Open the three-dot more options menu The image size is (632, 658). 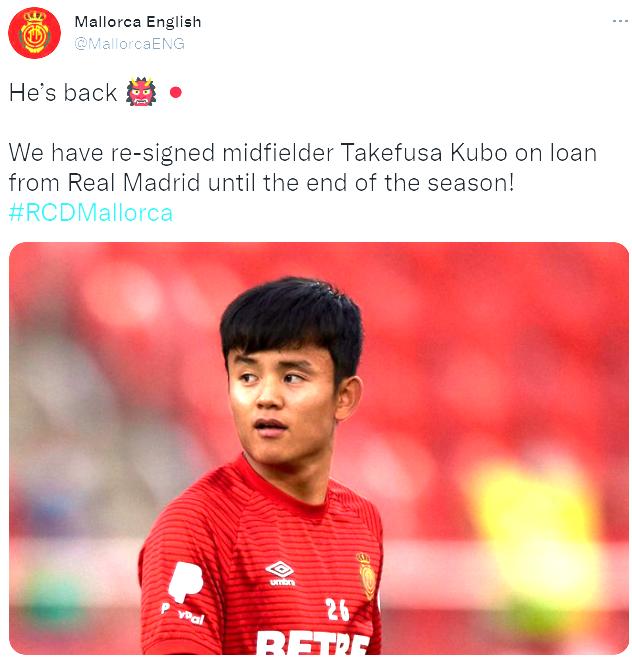tap(620, 21)
